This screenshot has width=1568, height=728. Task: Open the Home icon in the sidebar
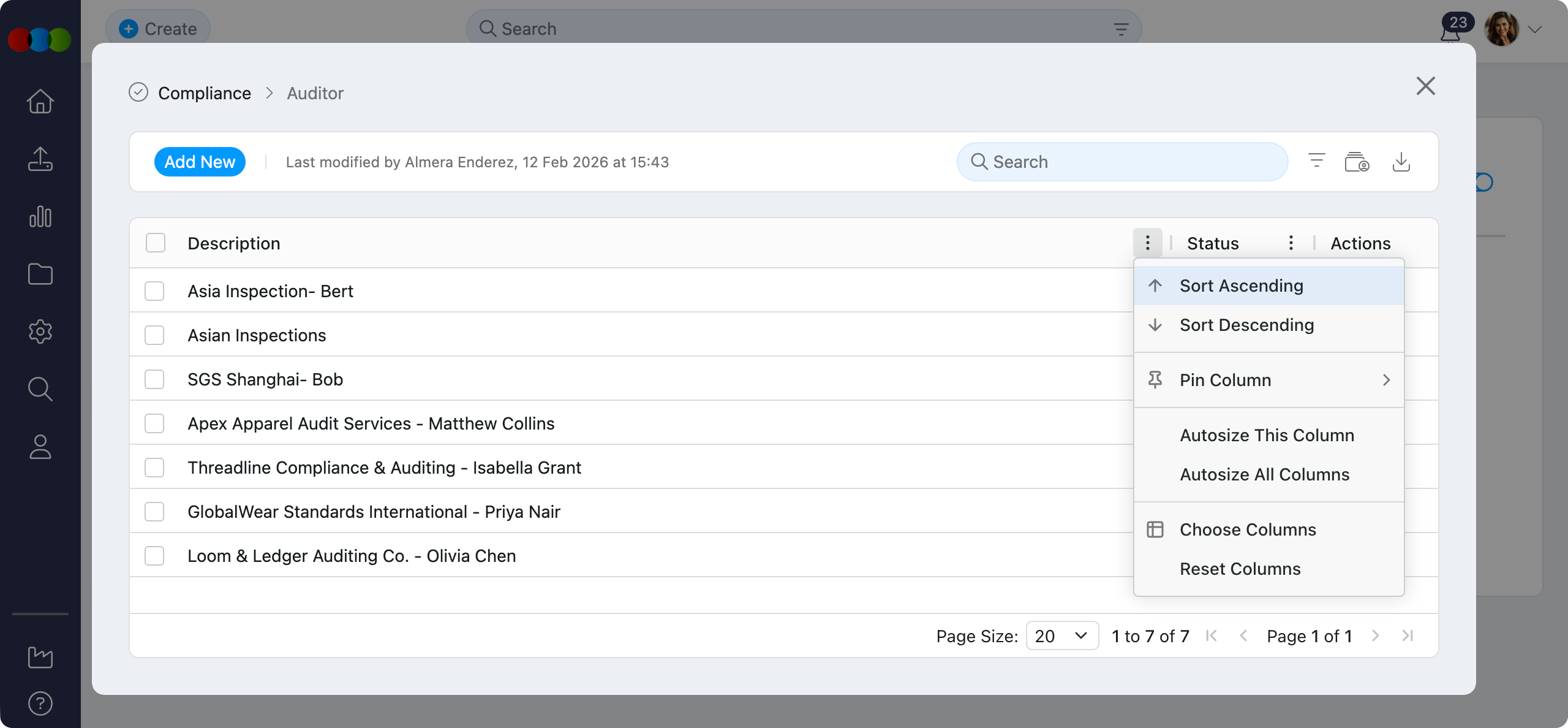pyautogui.click(x=40, y=101)
